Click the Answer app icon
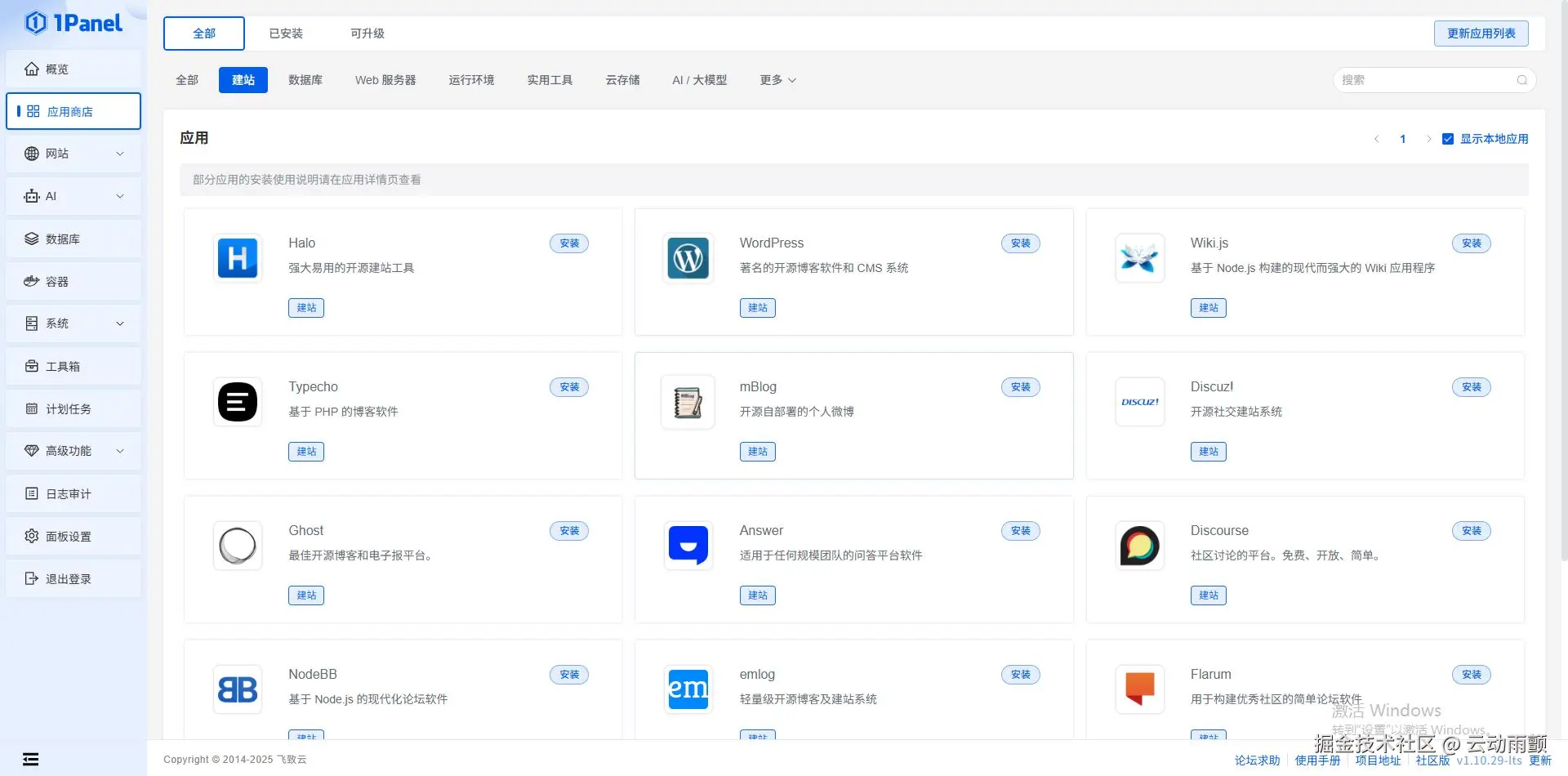 pos(688,546)
